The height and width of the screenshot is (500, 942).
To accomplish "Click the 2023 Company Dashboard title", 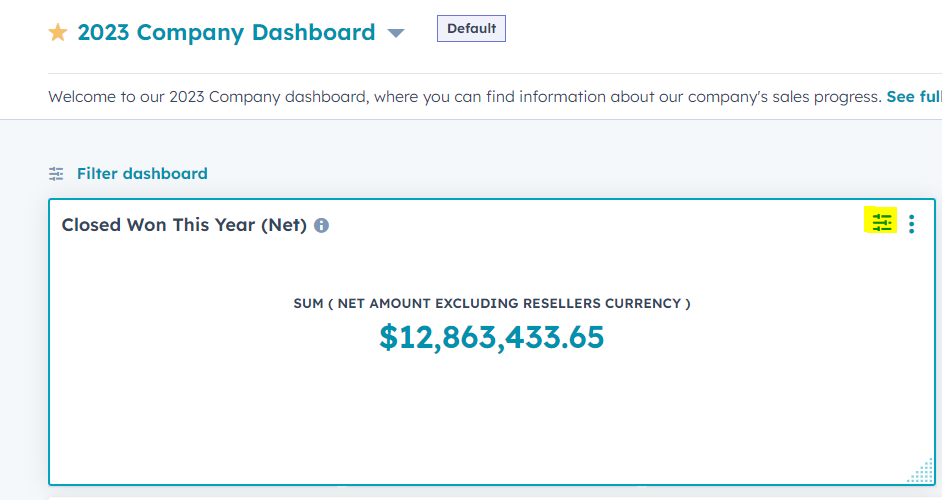I will 226,33.
